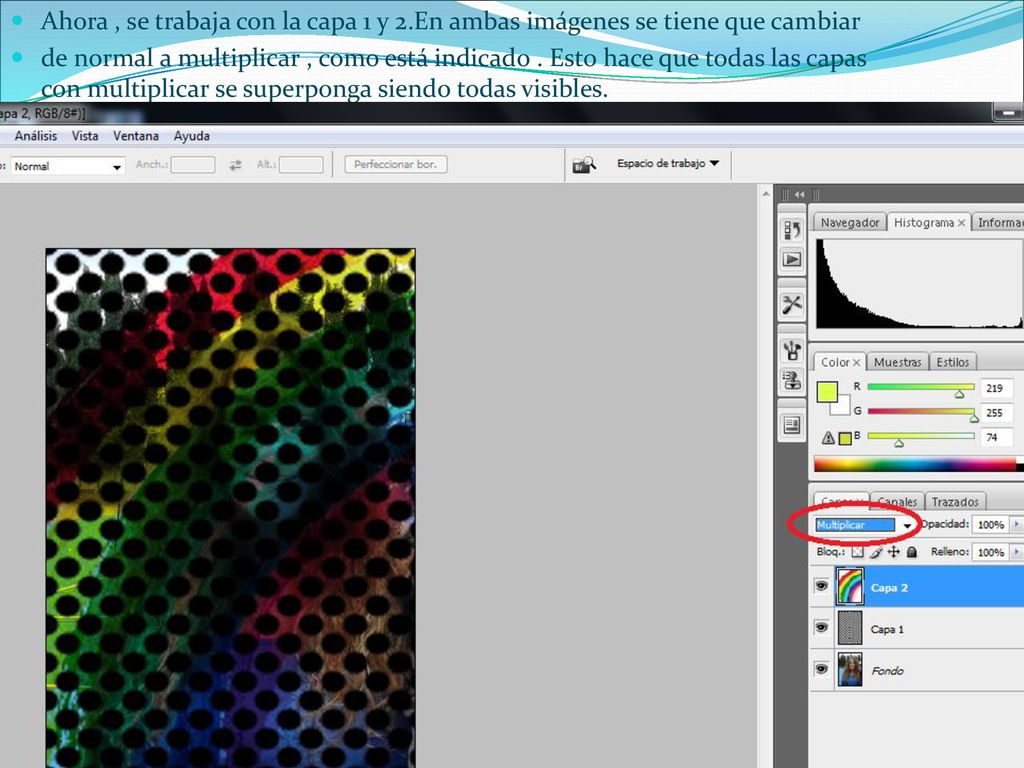This screenshot has width=1024, height=768.
Task: Select the Fondo layer name
Action: point(887,671)
